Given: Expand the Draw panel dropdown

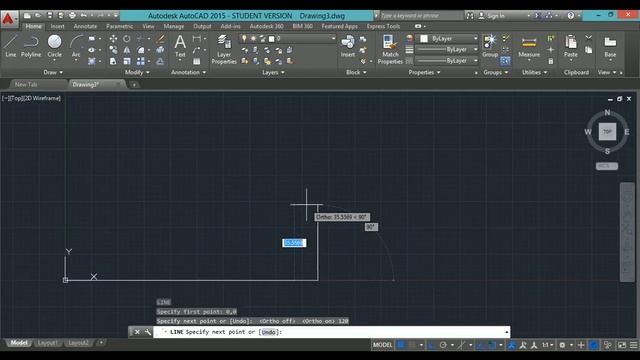Looking at the screenshot, I should (x=53, y=72).
